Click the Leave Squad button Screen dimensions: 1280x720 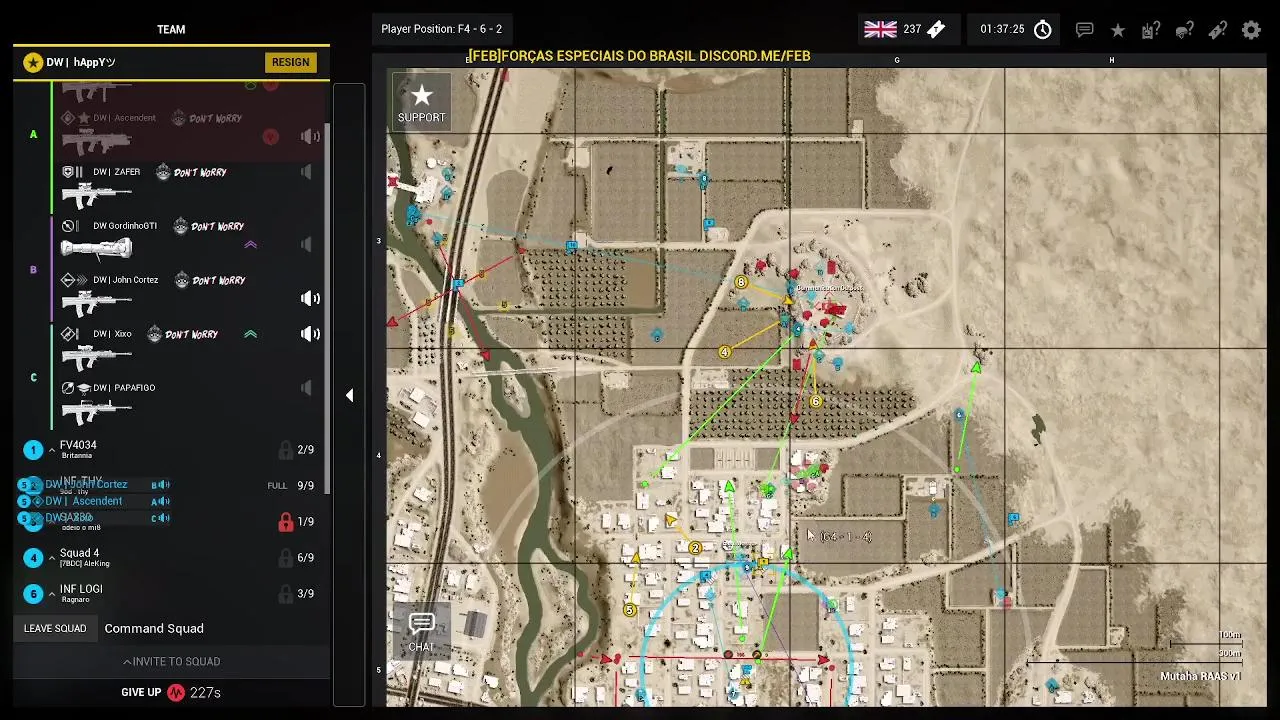tap(55, 628)
